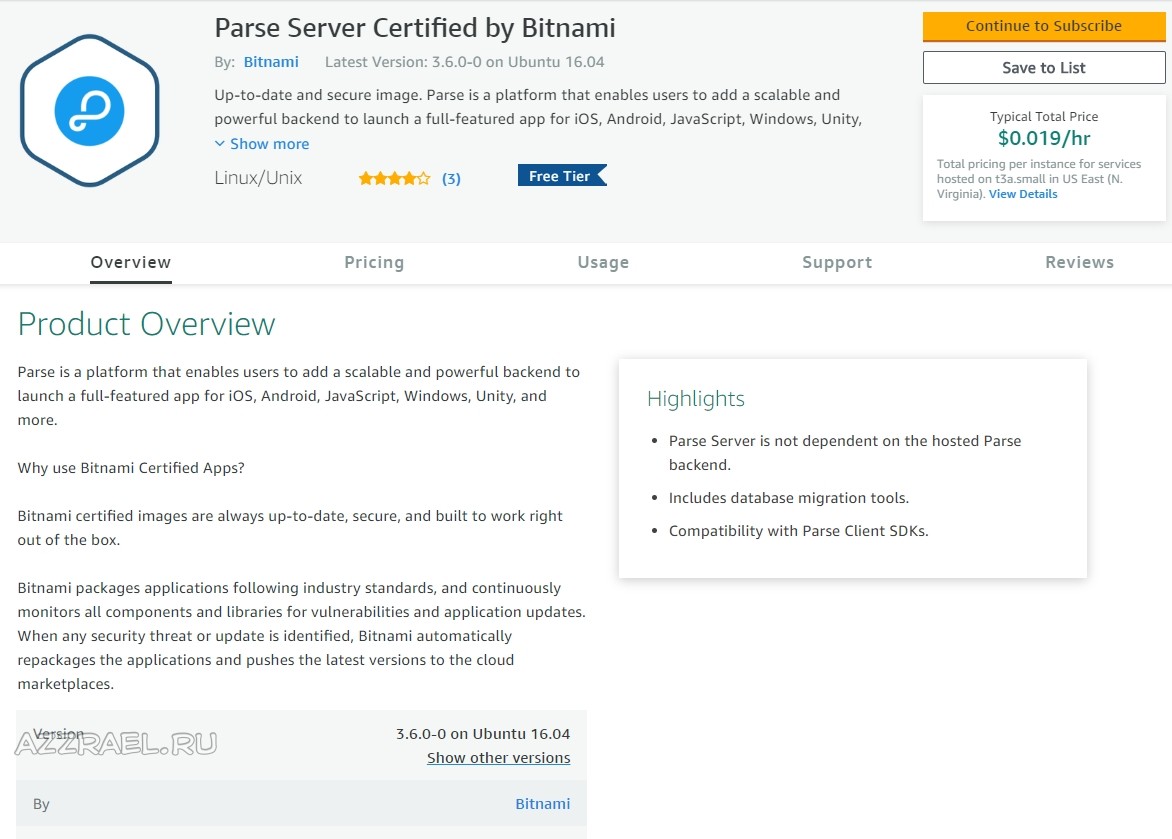Click the Bitnami publisher link
The image size is (1172, 839).
point(270,61)
